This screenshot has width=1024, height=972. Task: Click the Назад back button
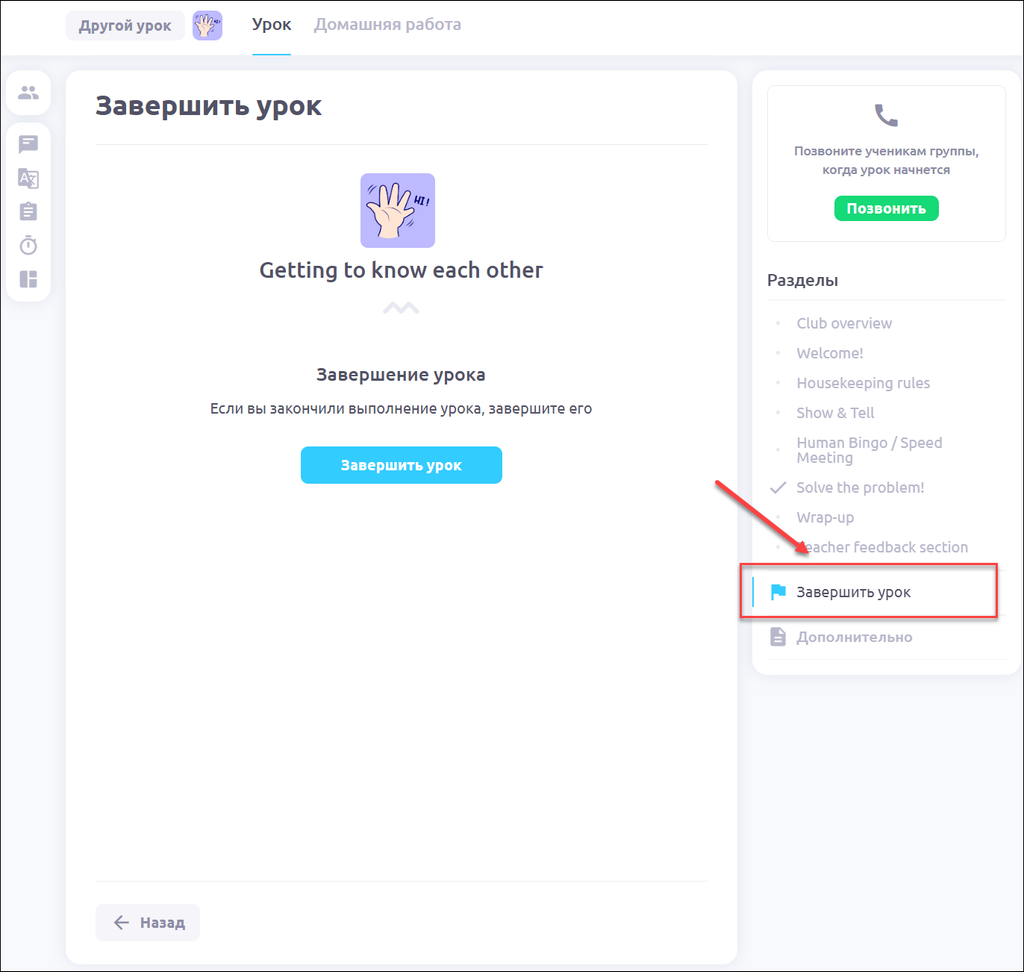tap(148, 922)
